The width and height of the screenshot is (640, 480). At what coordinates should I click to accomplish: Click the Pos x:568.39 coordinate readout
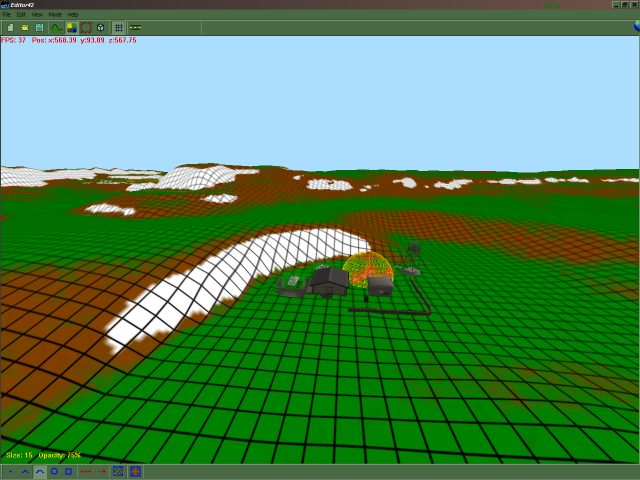point(54,40)
